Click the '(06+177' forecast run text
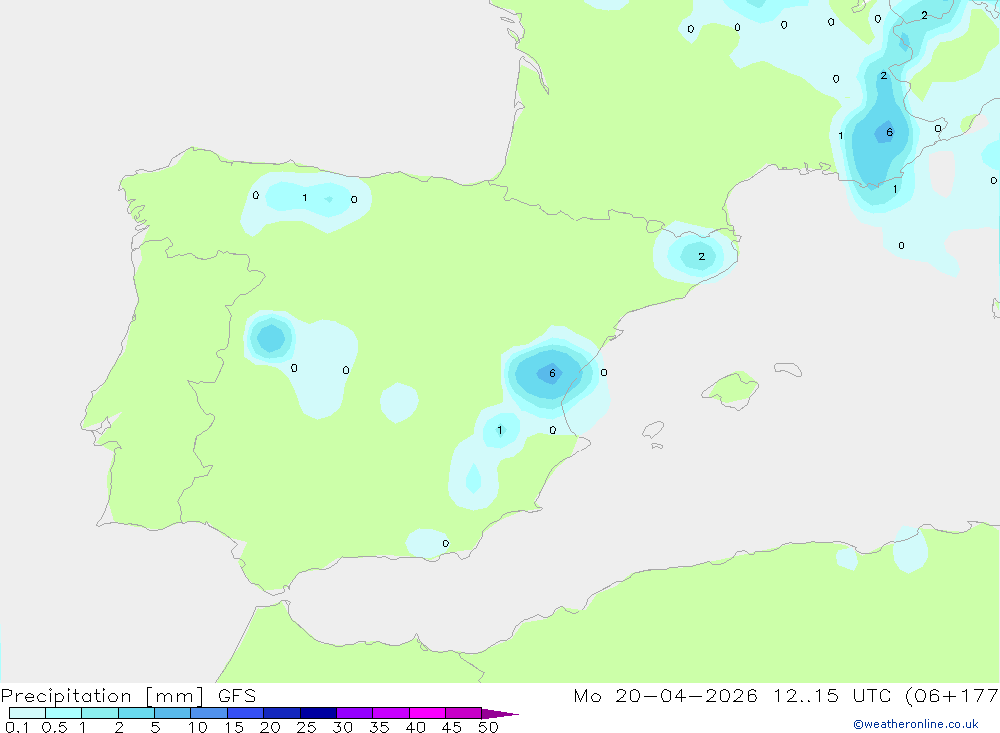The image size is (1000, 733). coord(952,696)
